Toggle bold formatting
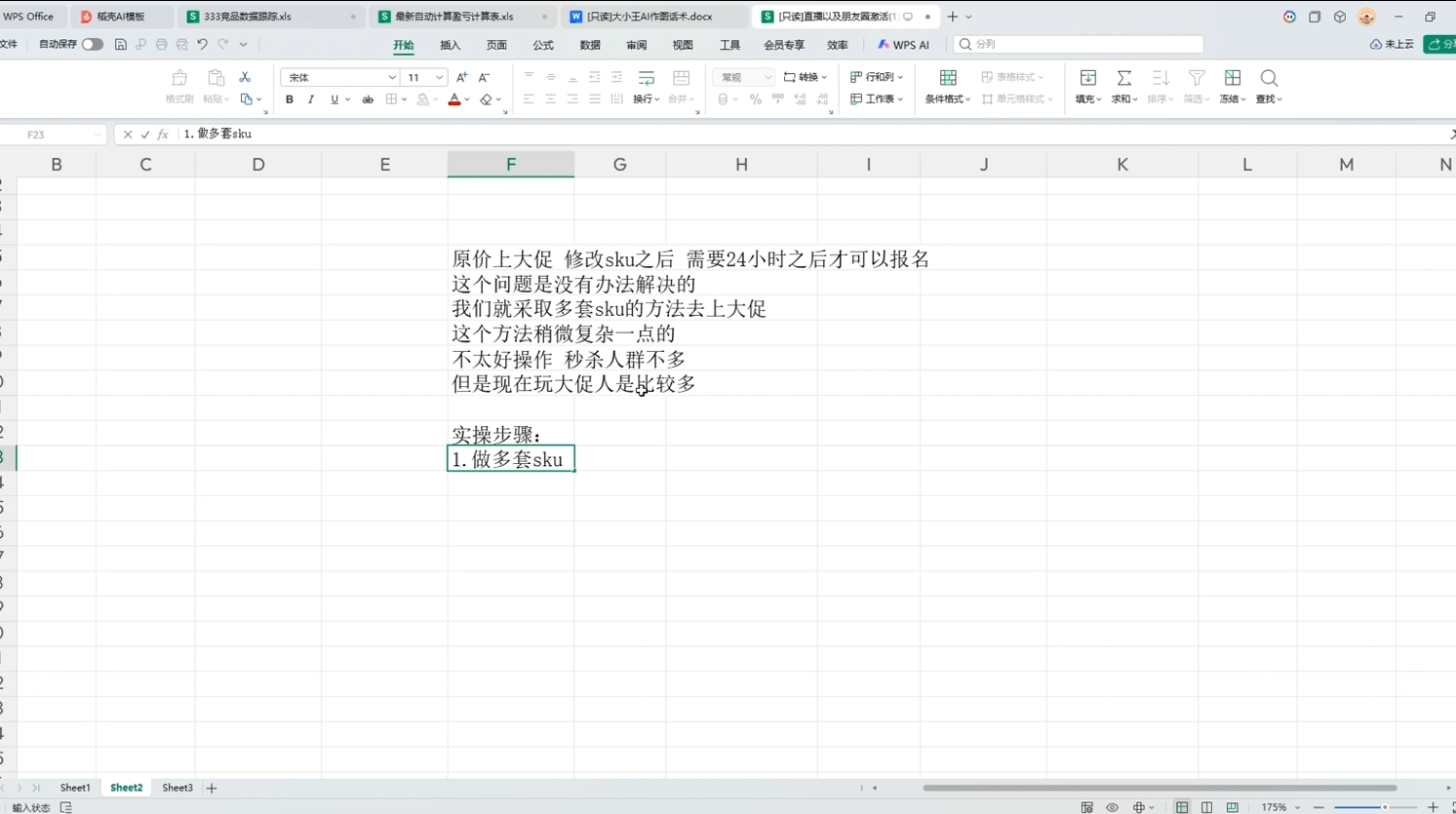This screenshot has height=814, width=1456. click(290, 99)
